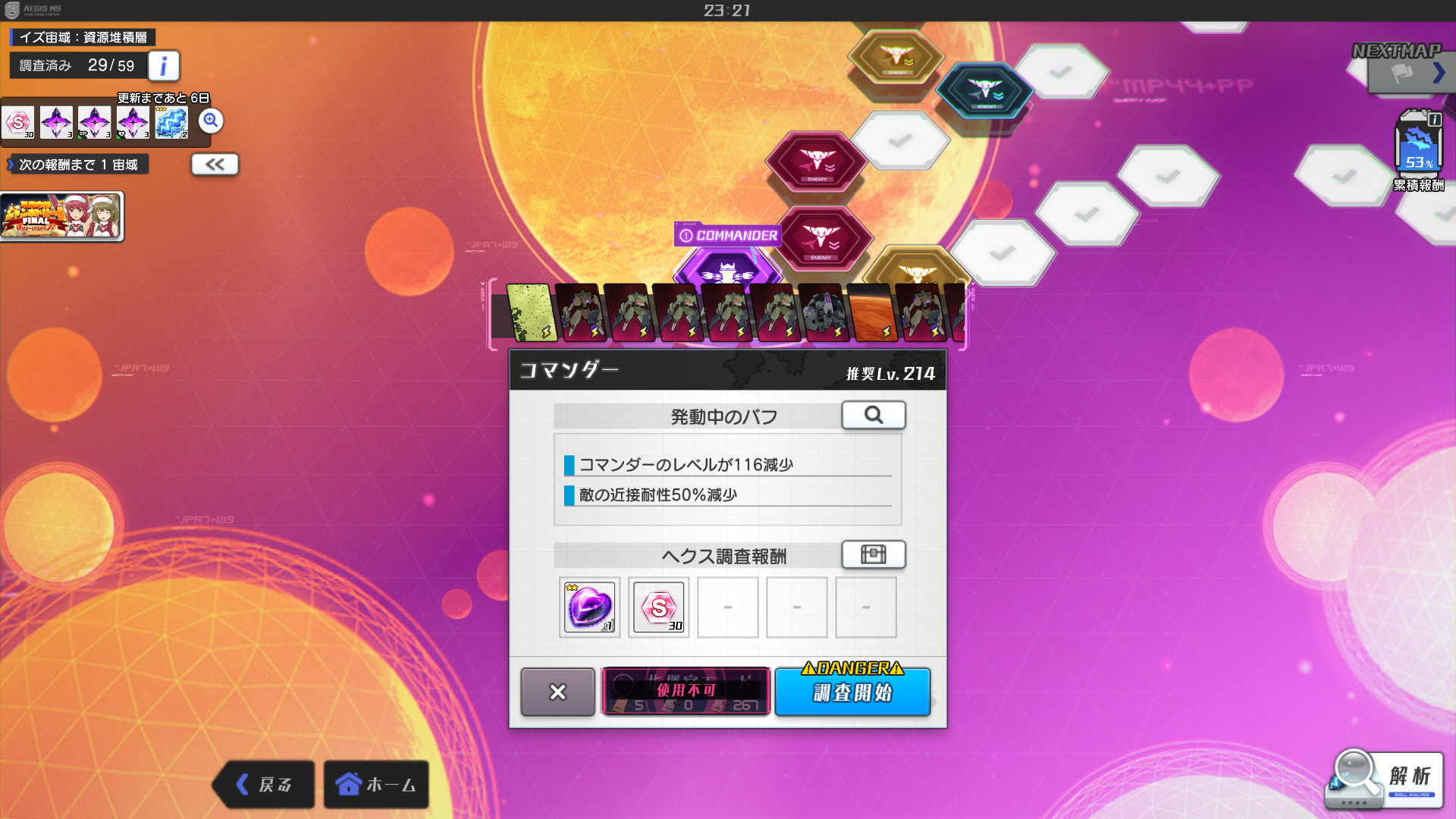Click the magnifier next to active buffs
This screenshot has width=1456, height=819.
point(873,415)
